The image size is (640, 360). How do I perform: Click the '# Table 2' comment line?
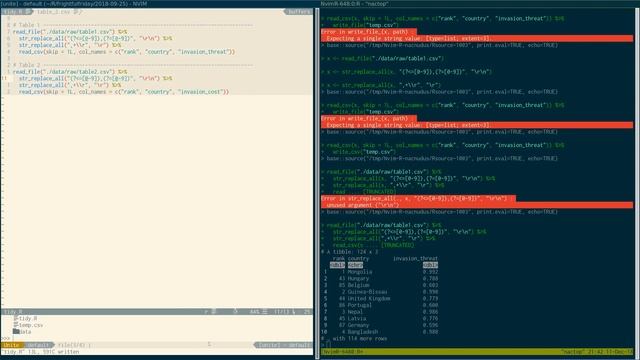(x=133, y=65)
